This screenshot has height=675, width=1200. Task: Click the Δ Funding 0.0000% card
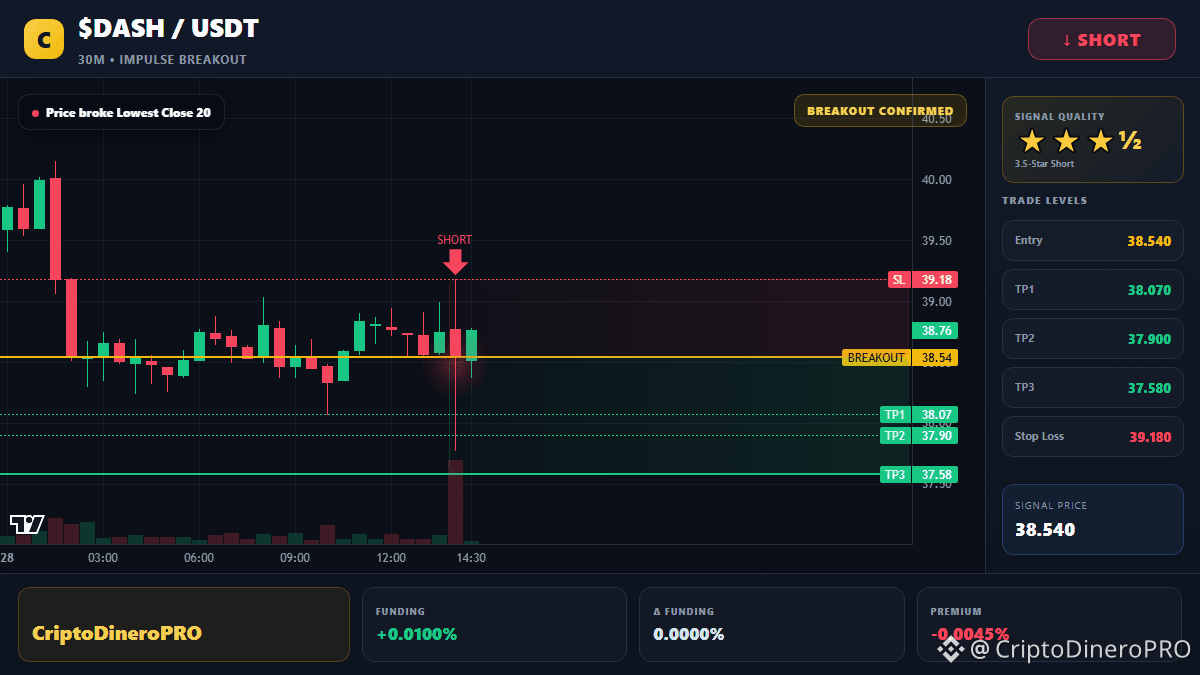772,624
